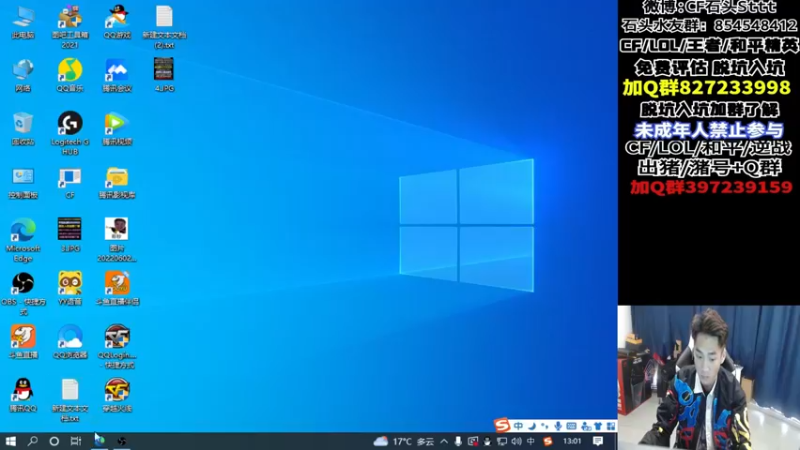Image resolution: width=800 pixels, height=450 pixels.
Task: Open Cortana circle on taskbar
Action: [x=54, y=441]
